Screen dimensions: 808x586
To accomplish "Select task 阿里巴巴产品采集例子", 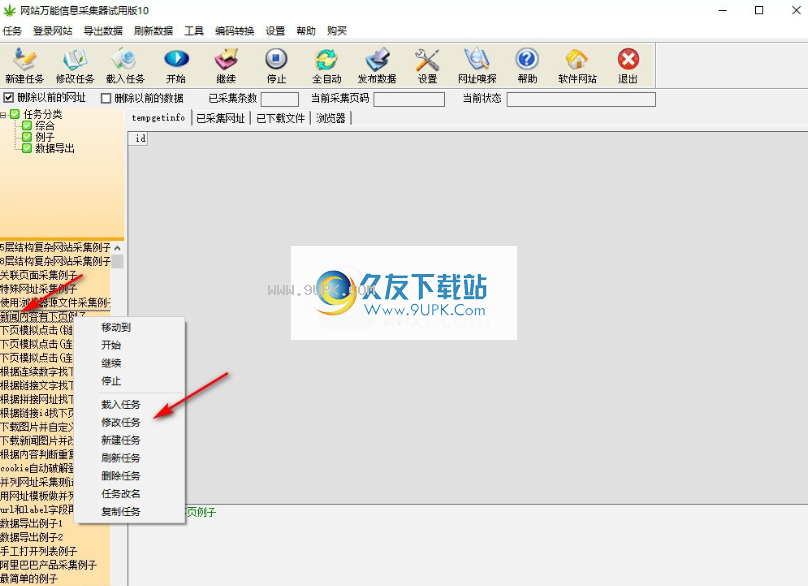I will click(48, 565).
